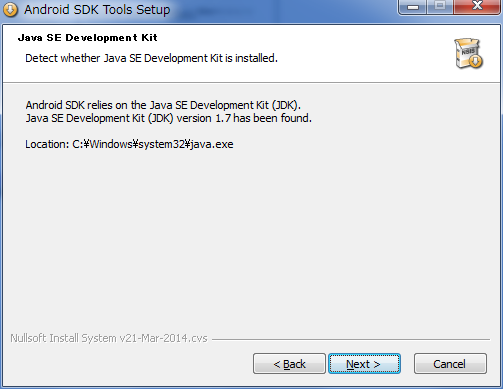
Task: Click the Android SDK relies on JDK line
Action: tap(163, 105)
